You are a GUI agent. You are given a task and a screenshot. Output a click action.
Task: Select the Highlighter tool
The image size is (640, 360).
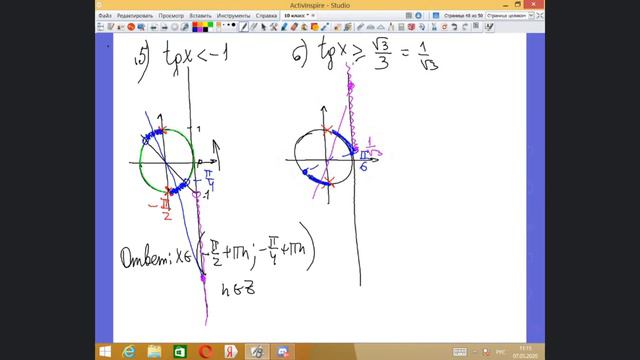[253, 27]
